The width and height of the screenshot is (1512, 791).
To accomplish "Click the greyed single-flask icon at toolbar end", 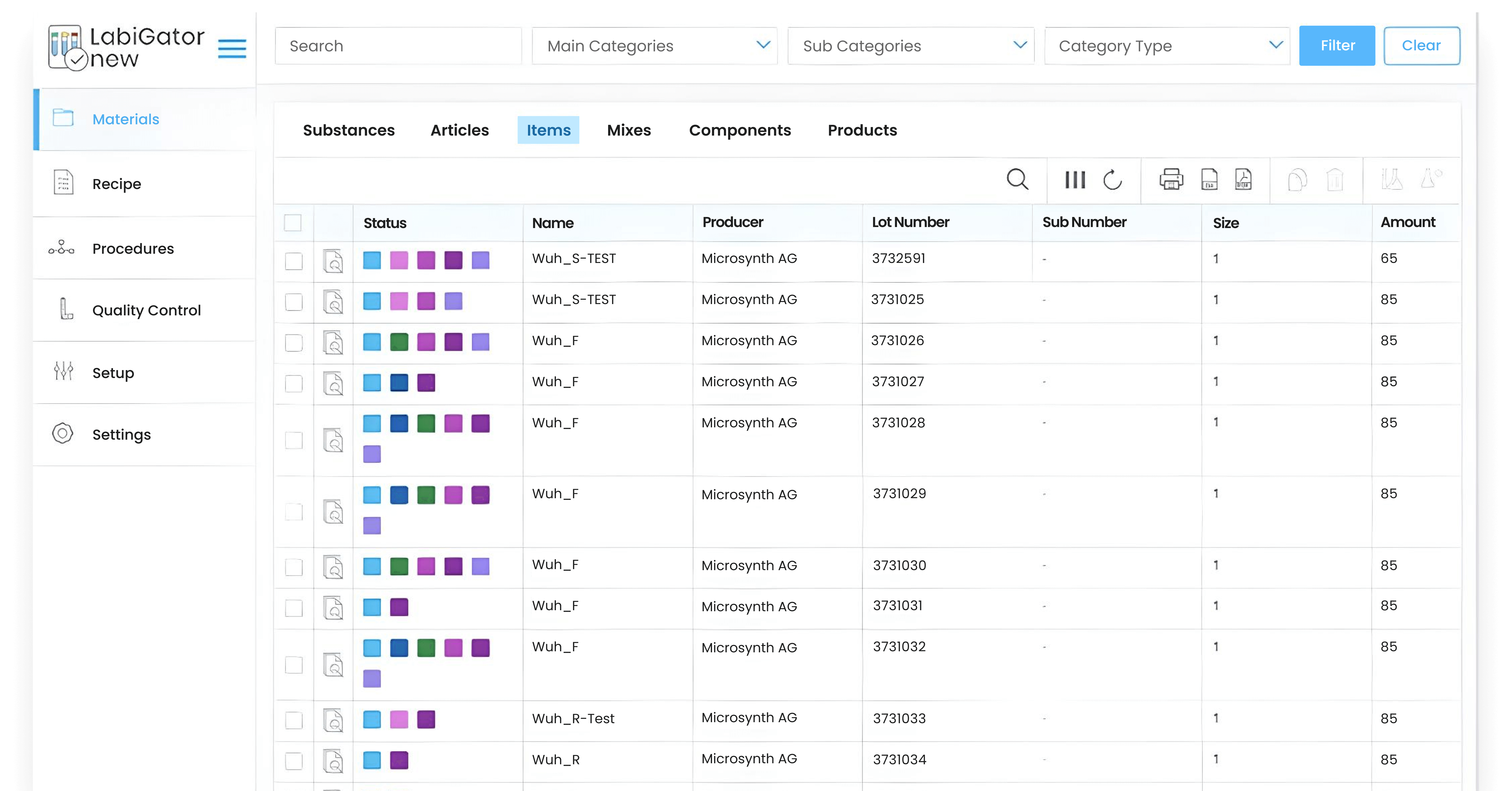I will tap(1431, 178).
